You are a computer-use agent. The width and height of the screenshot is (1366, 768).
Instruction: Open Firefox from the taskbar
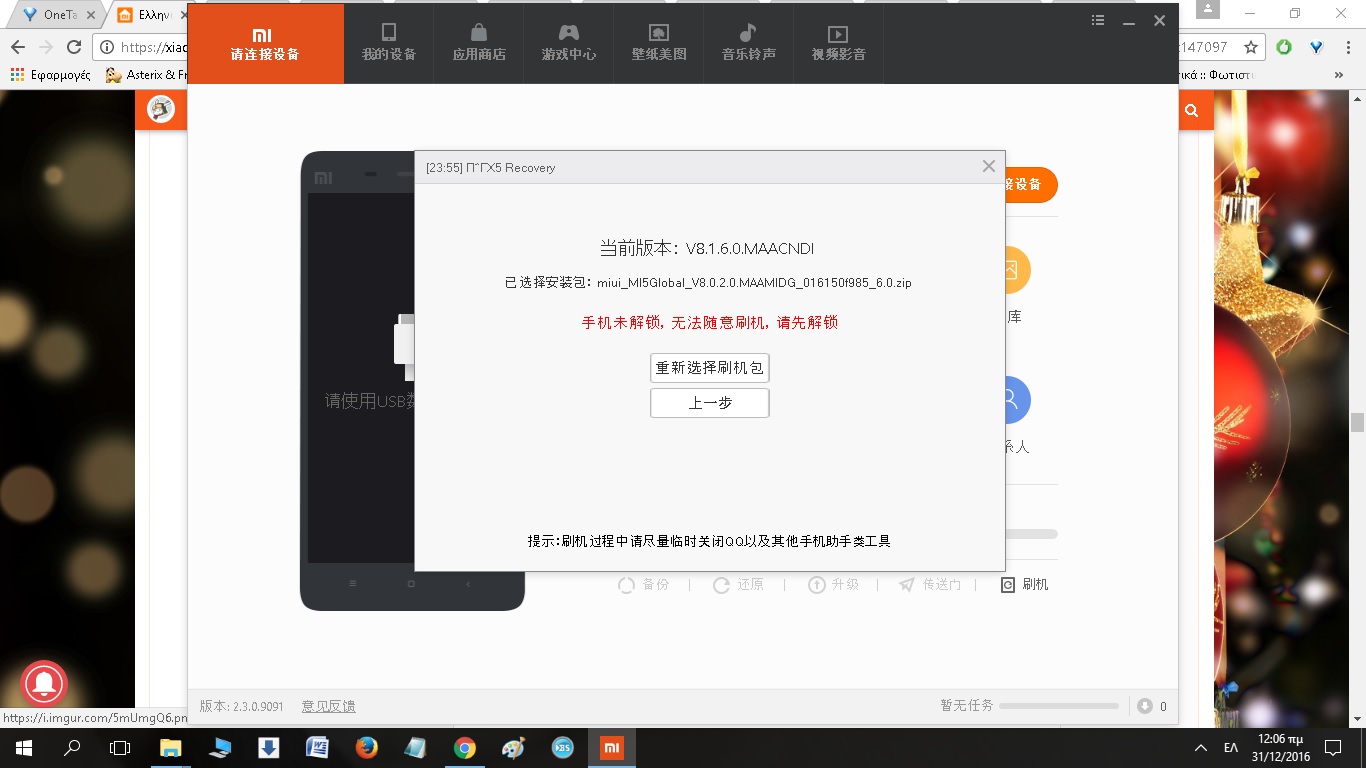point(366,748)
